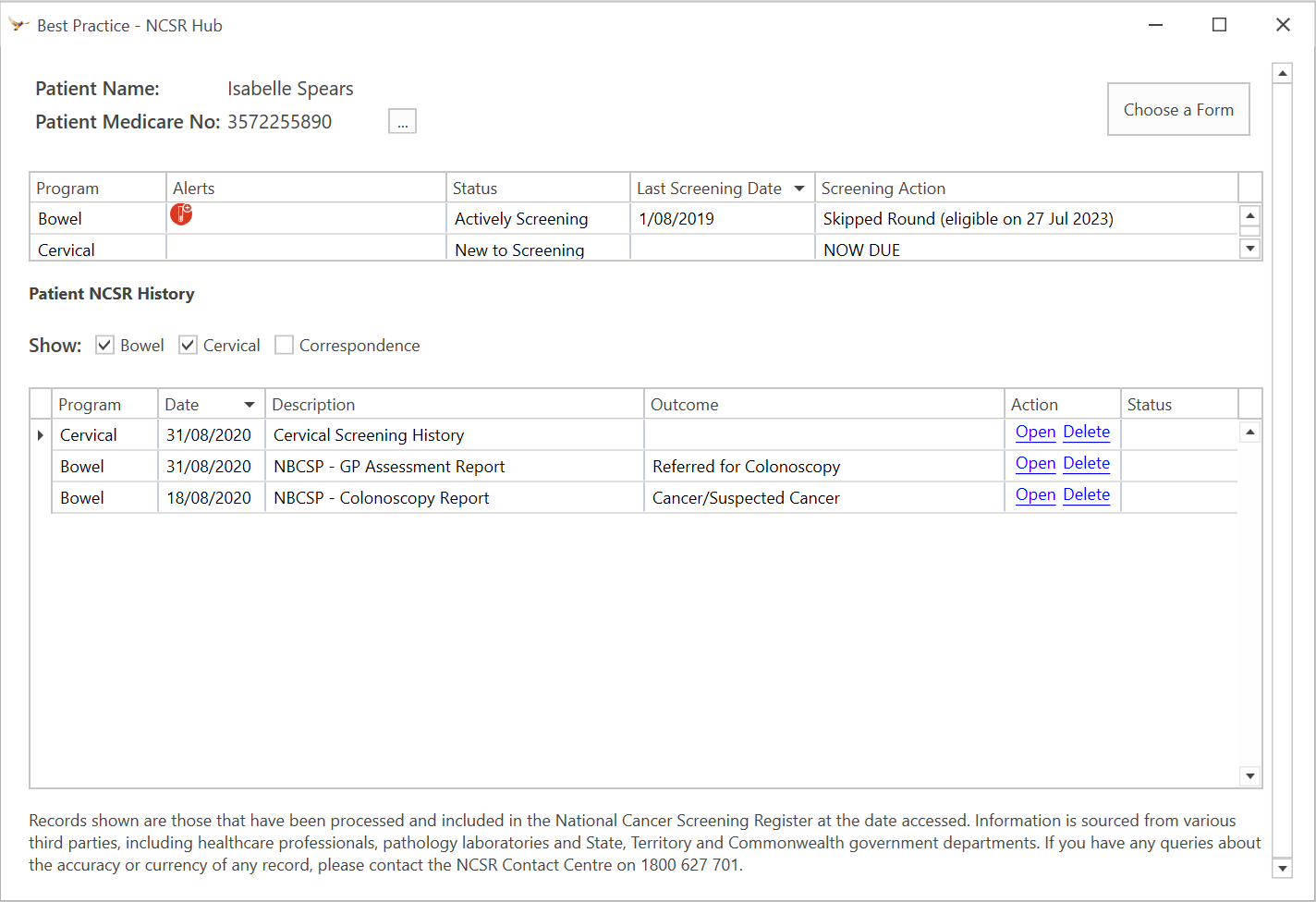Click the Outcome column header
1316x902 pixels.
(824, 405)
